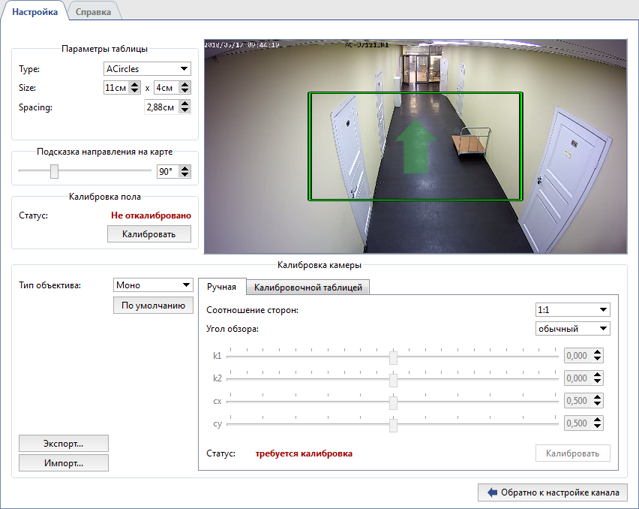The image size is (639, 509).
Task: Select the Калибровочной таблицей tab
Action: pyautogui.click(x=308, y=288)
